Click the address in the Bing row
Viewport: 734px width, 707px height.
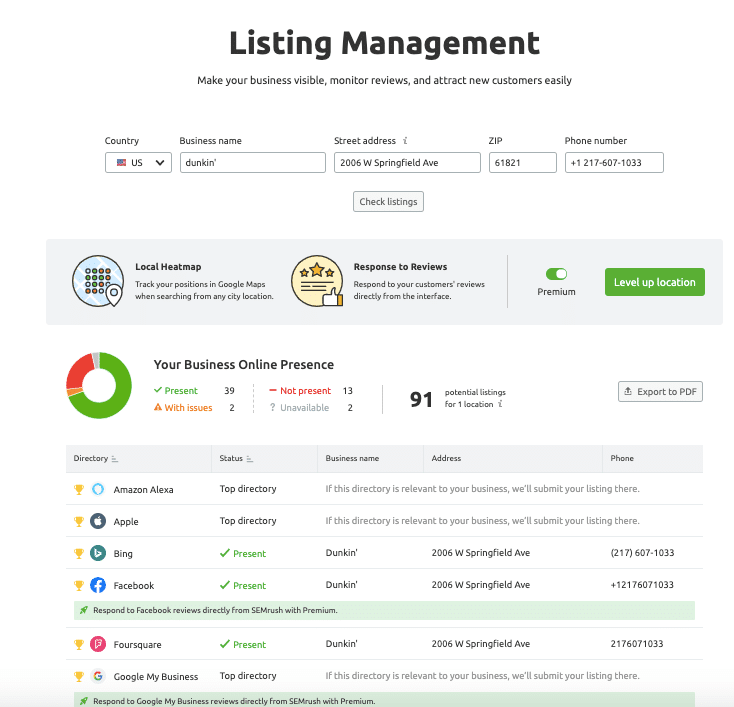point(481,552)
